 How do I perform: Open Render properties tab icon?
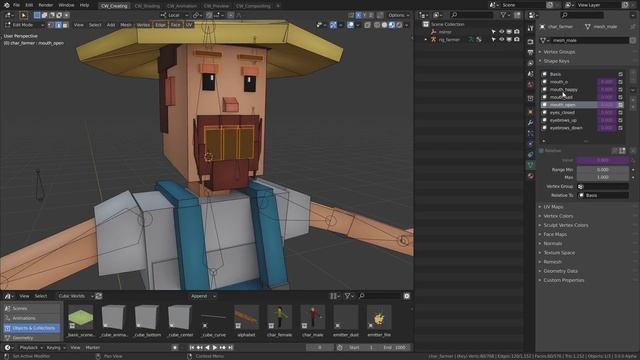click(530, 42)
